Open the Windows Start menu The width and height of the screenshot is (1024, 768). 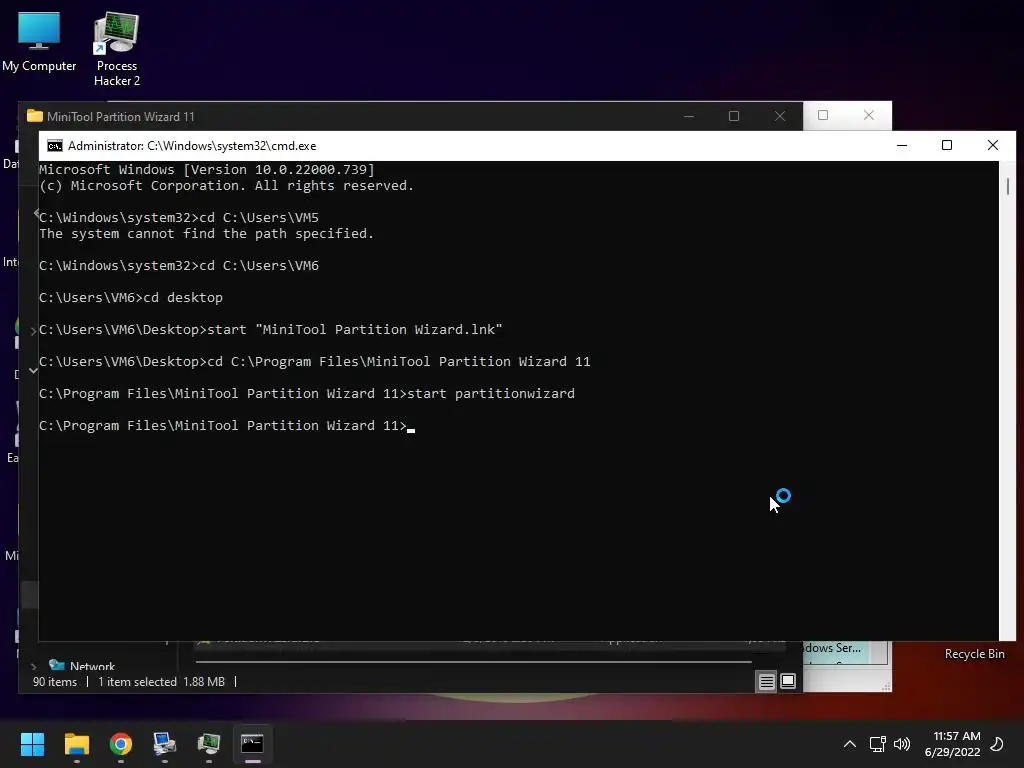click(x=32, y=744)
